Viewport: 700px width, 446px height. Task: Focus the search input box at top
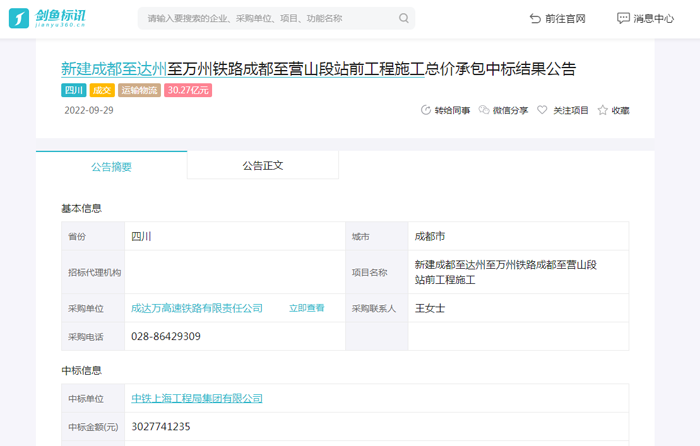(265, 18)
